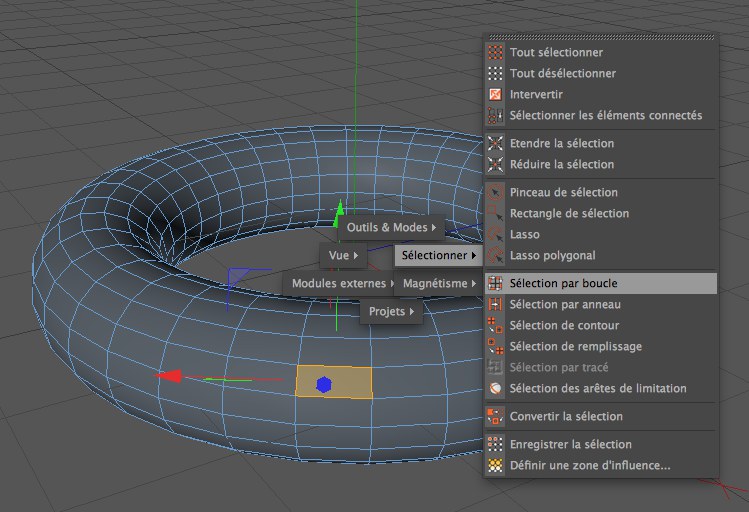Expand the Magnétisme submenu
This screenshot has width=749, height=512.
pos(439,284)
